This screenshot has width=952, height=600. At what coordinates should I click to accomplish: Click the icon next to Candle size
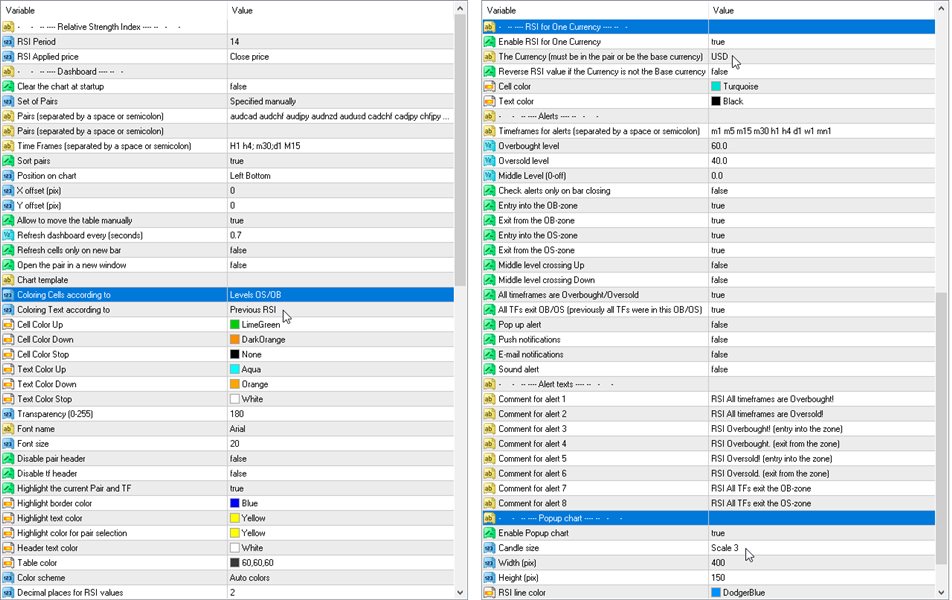tap(489, 548)
